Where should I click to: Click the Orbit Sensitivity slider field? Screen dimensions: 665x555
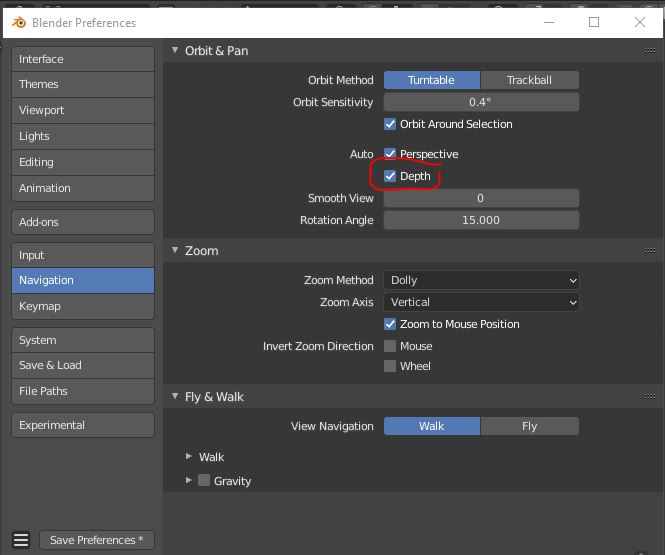[x=481, y=102]
